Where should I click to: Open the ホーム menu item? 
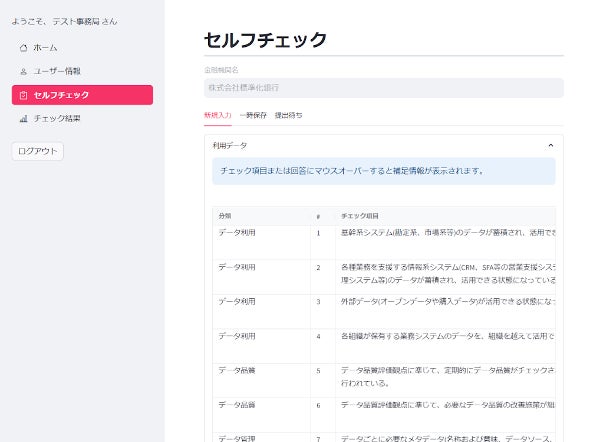click(82, 48)
